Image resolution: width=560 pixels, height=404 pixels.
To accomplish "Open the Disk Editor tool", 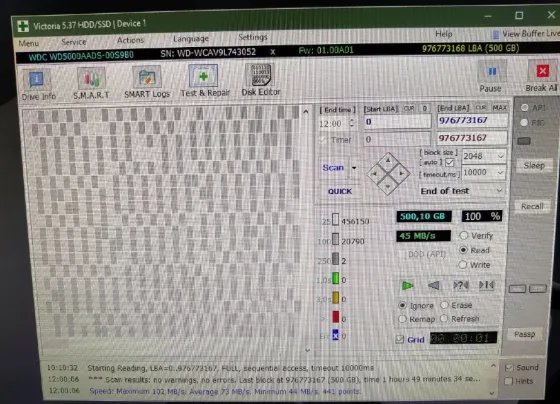I will click(x=261, y=75).
